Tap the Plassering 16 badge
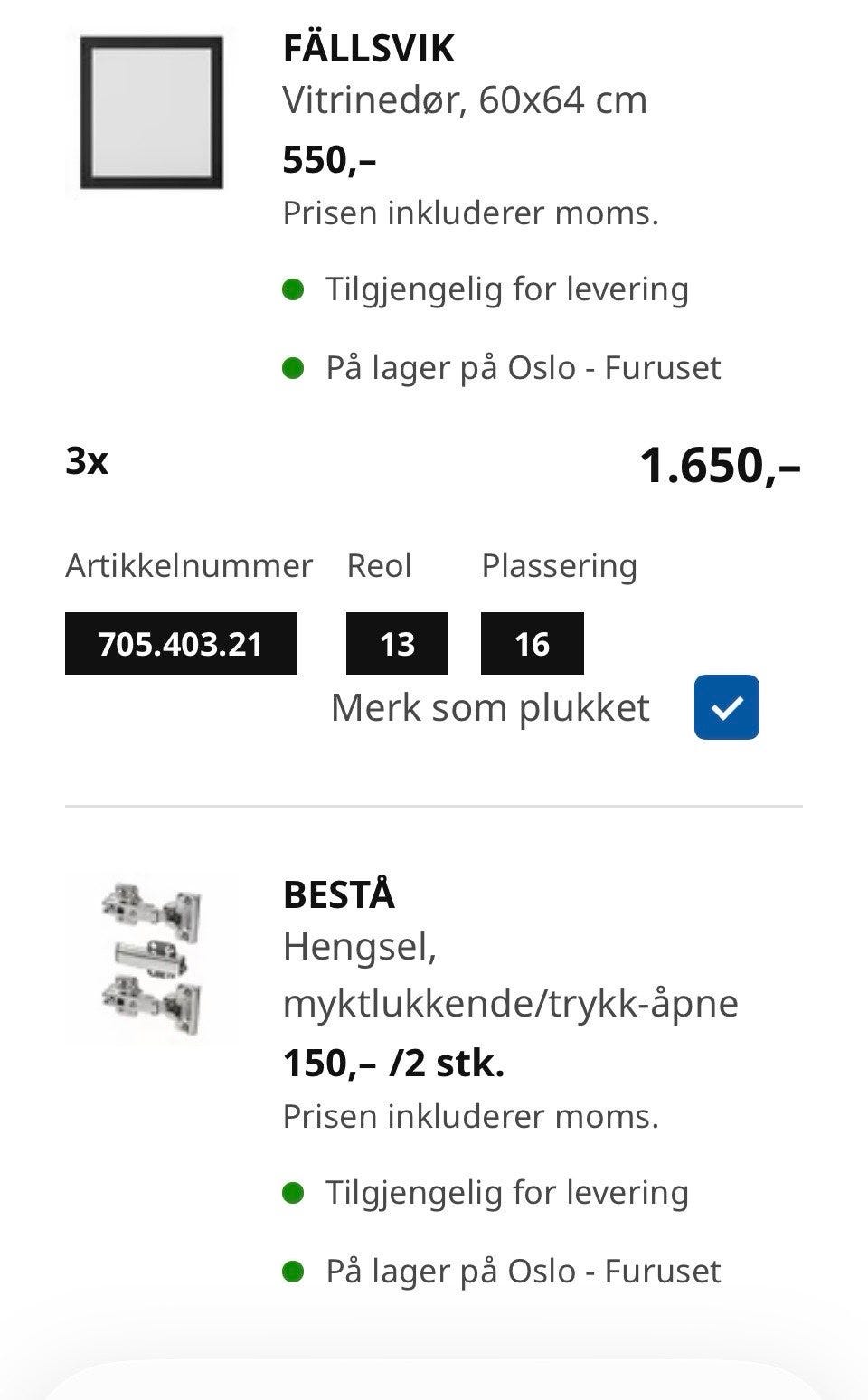The width and height of the screenshot is (868, 1400). 532,643
